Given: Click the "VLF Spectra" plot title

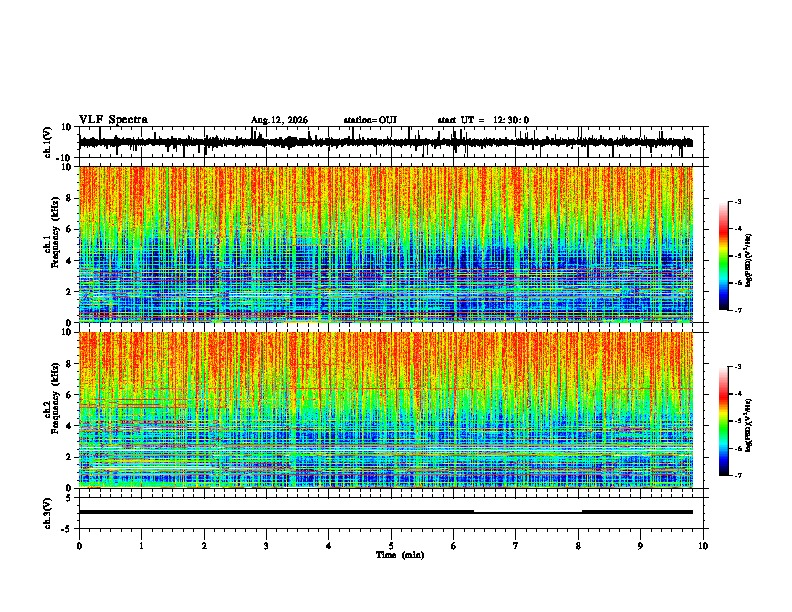Looking at the screenshot, I should pos(113,120).
